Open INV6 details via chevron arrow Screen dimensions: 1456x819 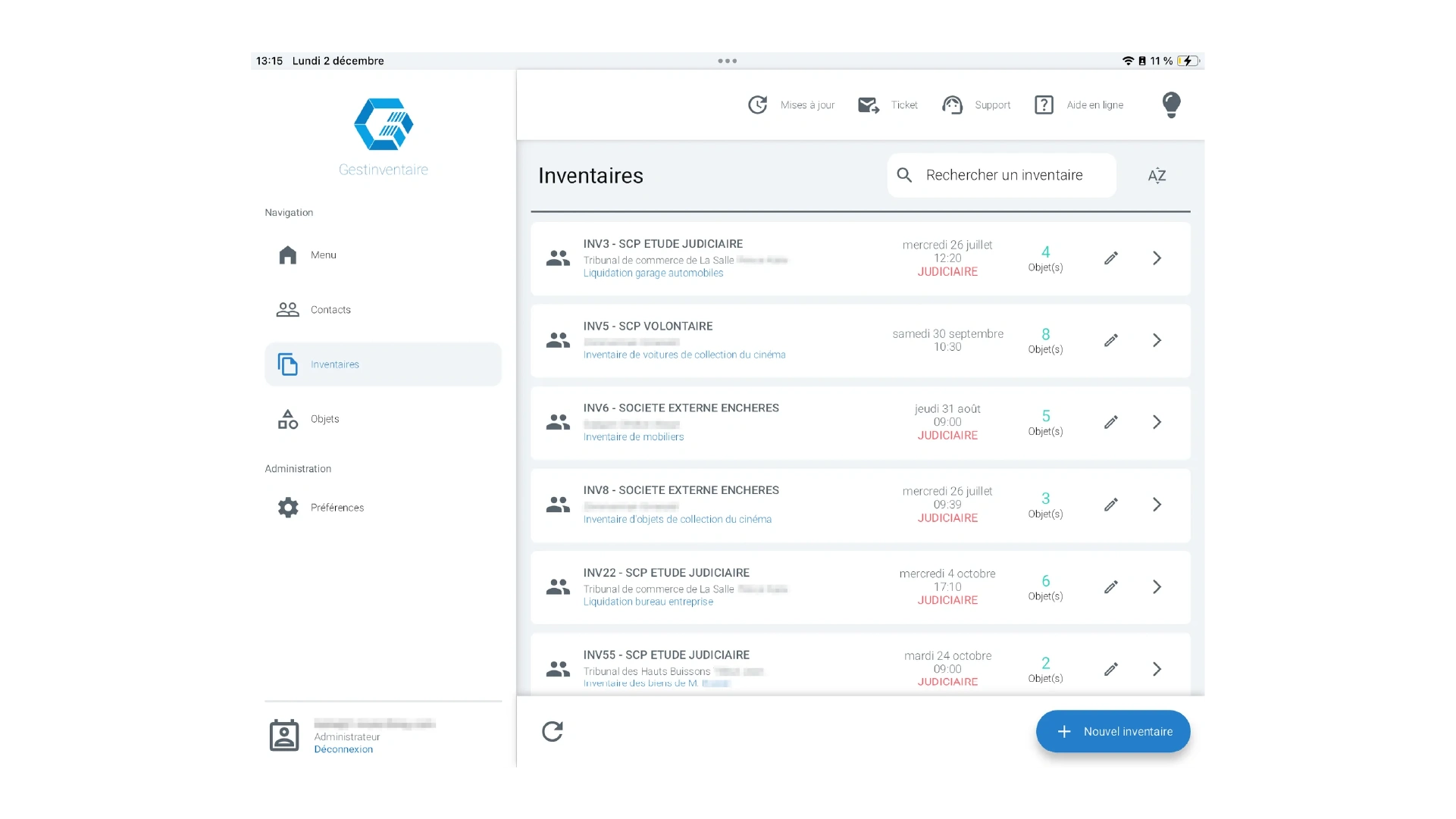(1157, 422)
